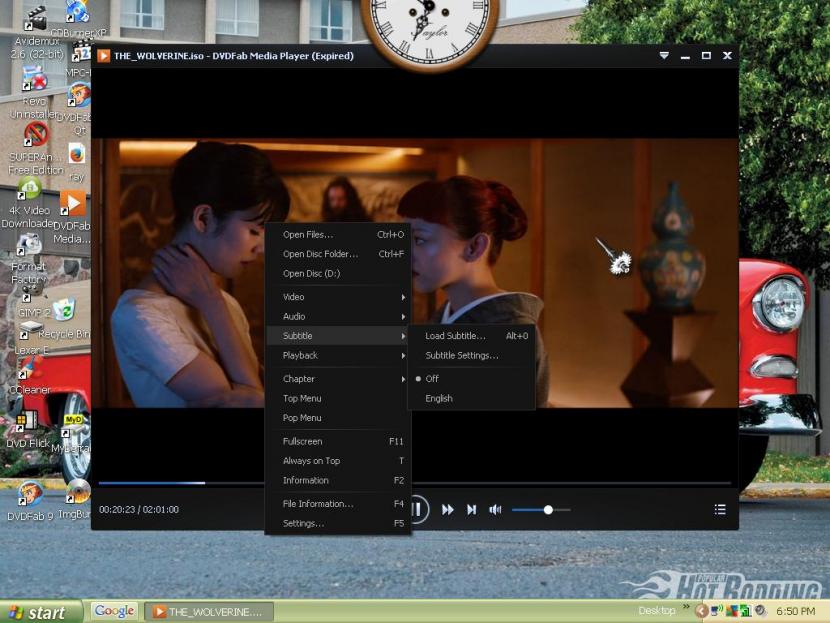Open the Top Menu entry
The height and width of the screenshot is (623, 830).
[338, 399]
